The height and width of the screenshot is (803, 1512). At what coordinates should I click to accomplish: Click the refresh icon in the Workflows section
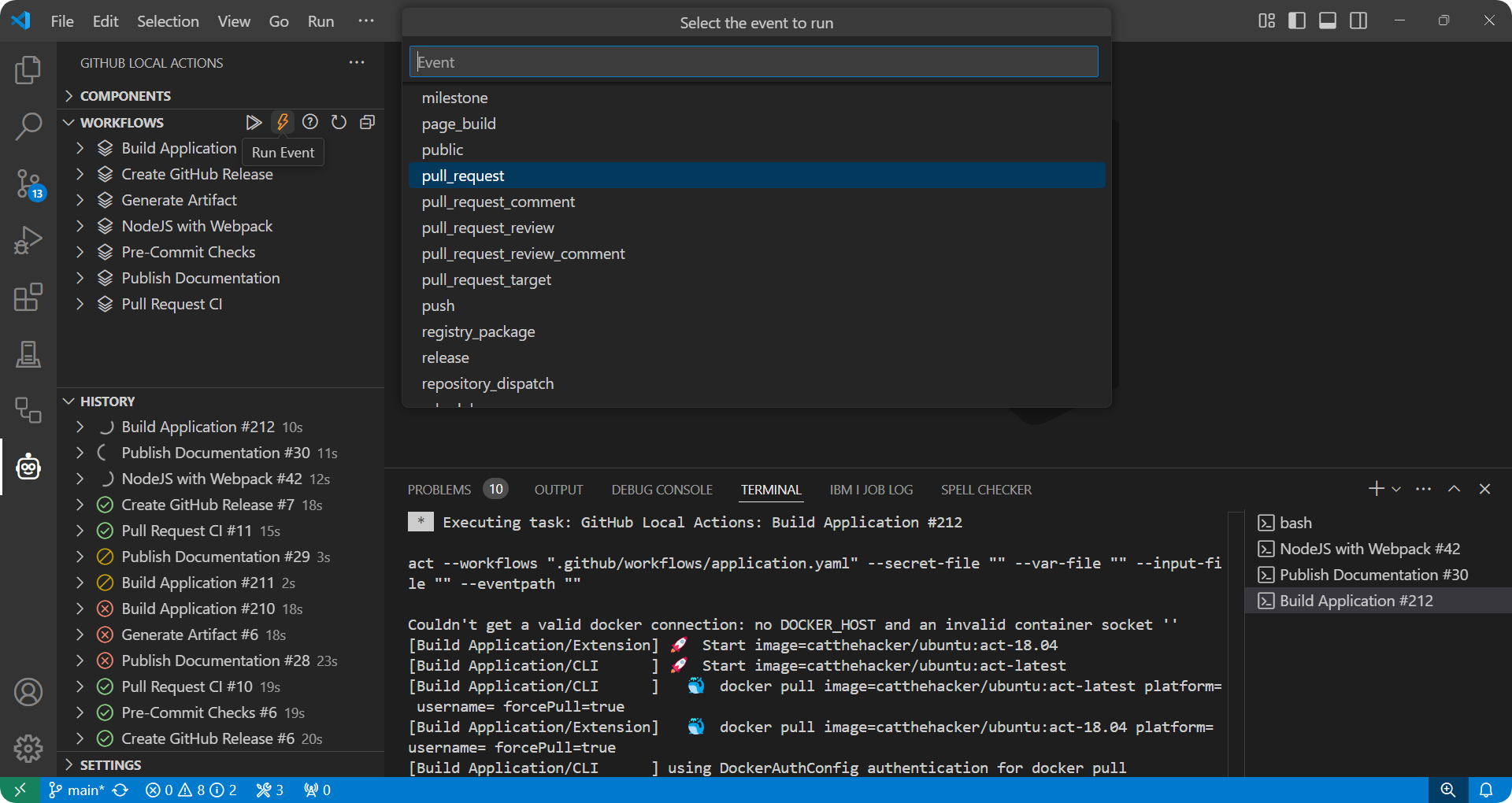pyautogui.click(x=339, y=122)
